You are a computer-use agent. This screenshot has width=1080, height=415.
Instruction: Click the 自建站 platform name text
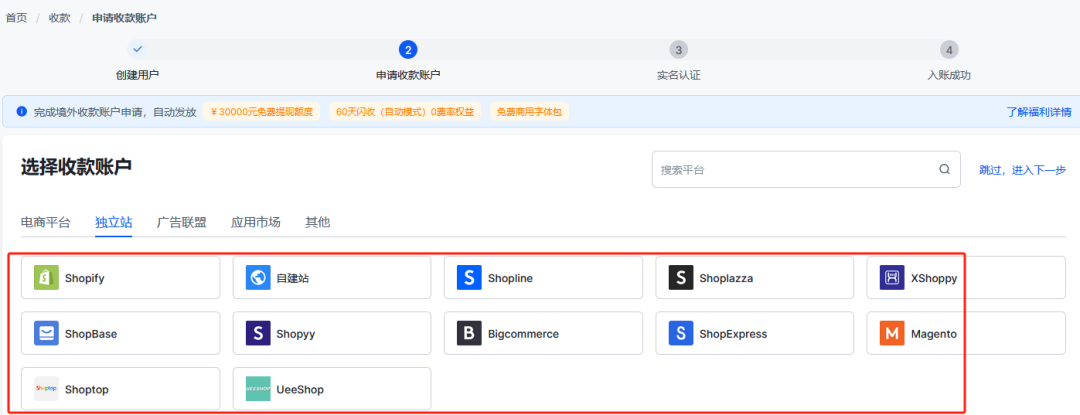(x=293, y=279)
